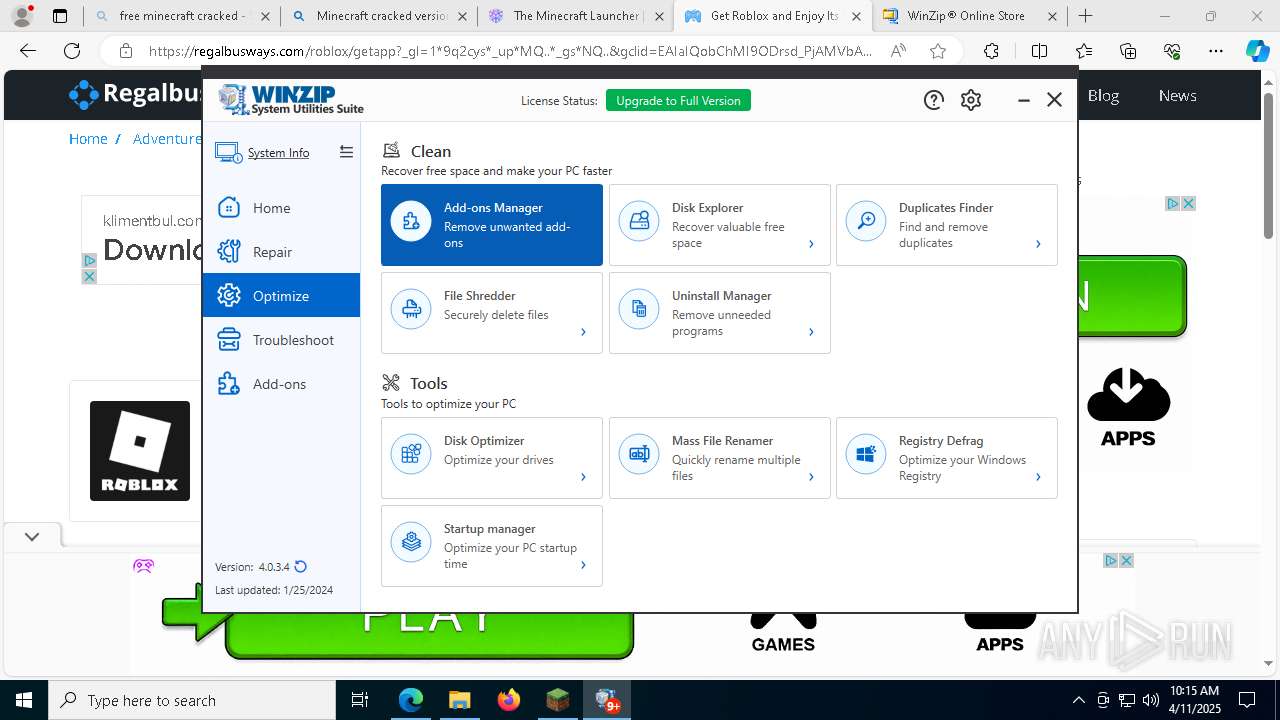The width and height of the screenshot is (1280, 720).
Task: Open the Repair section
Action: 281,252
